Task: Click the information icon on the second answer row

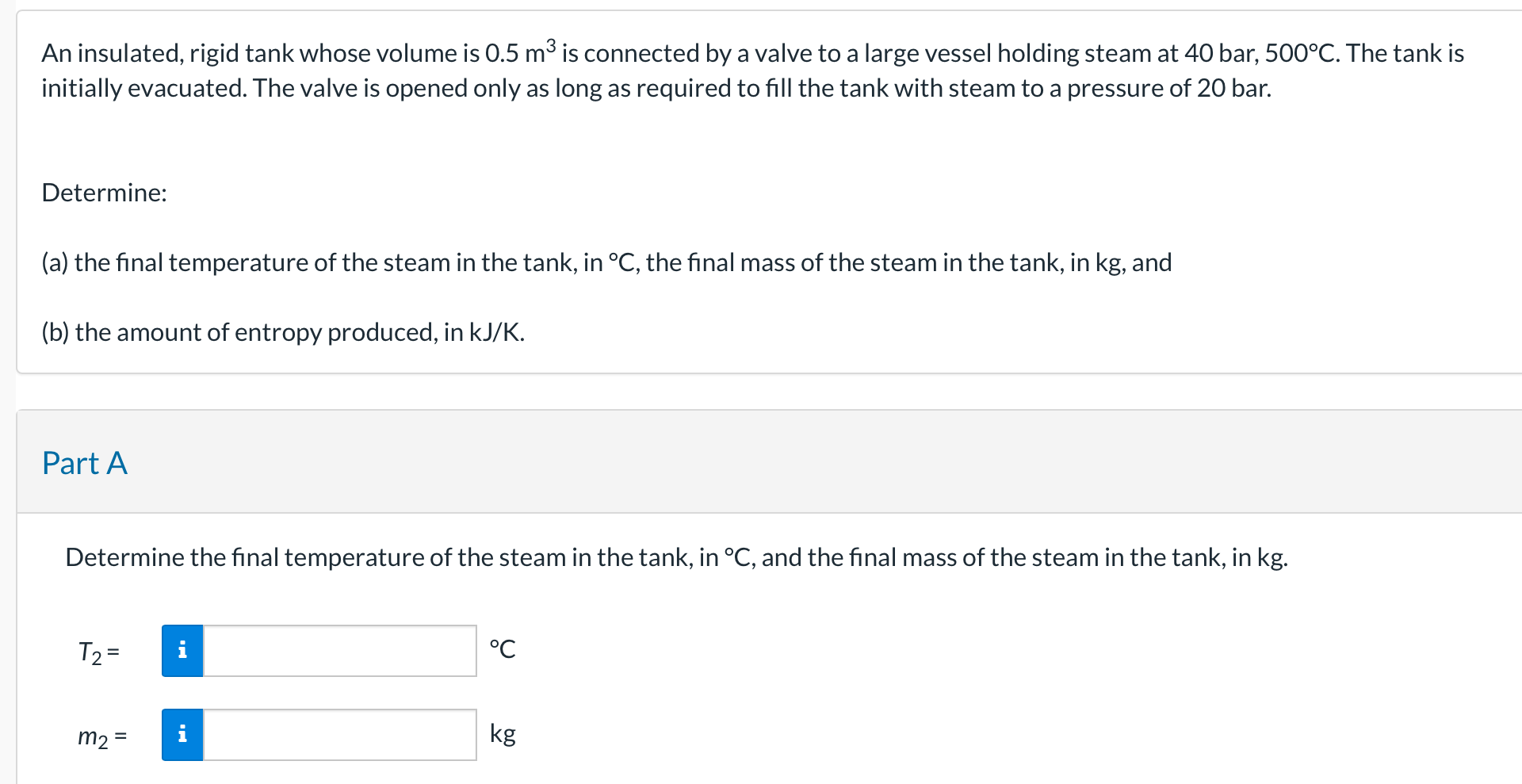Action: pos(182,735)
